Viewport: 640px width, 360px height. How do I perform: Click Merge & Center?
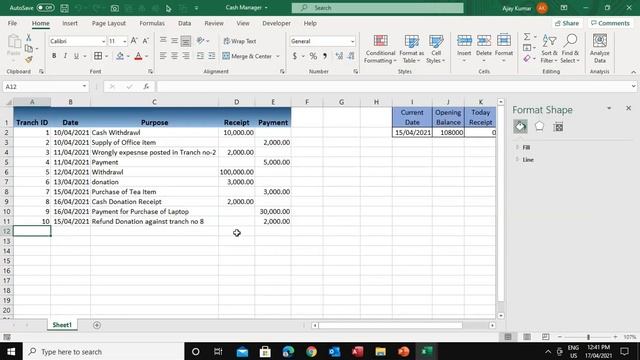[247, 56]
